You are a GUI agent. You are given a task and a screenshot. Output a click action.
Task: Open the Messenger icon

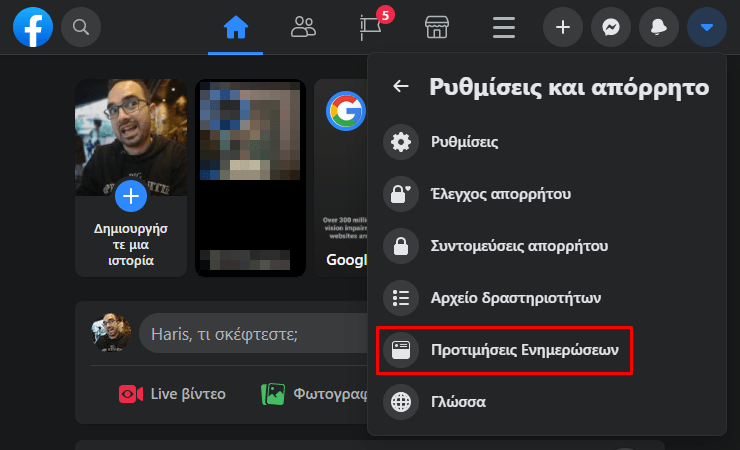pos(611,27)
